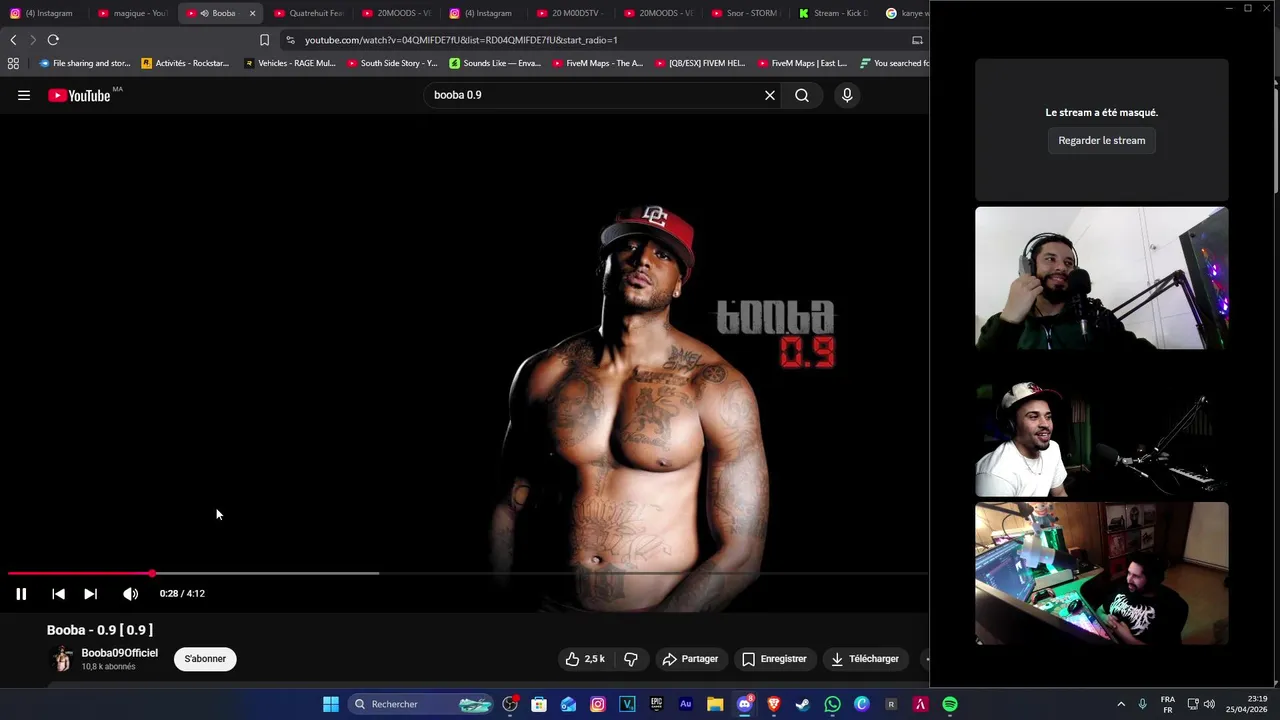1280x720 pixels.
Task: Like the video with 2,5 k likes
Action: click(x=585, y=659)
